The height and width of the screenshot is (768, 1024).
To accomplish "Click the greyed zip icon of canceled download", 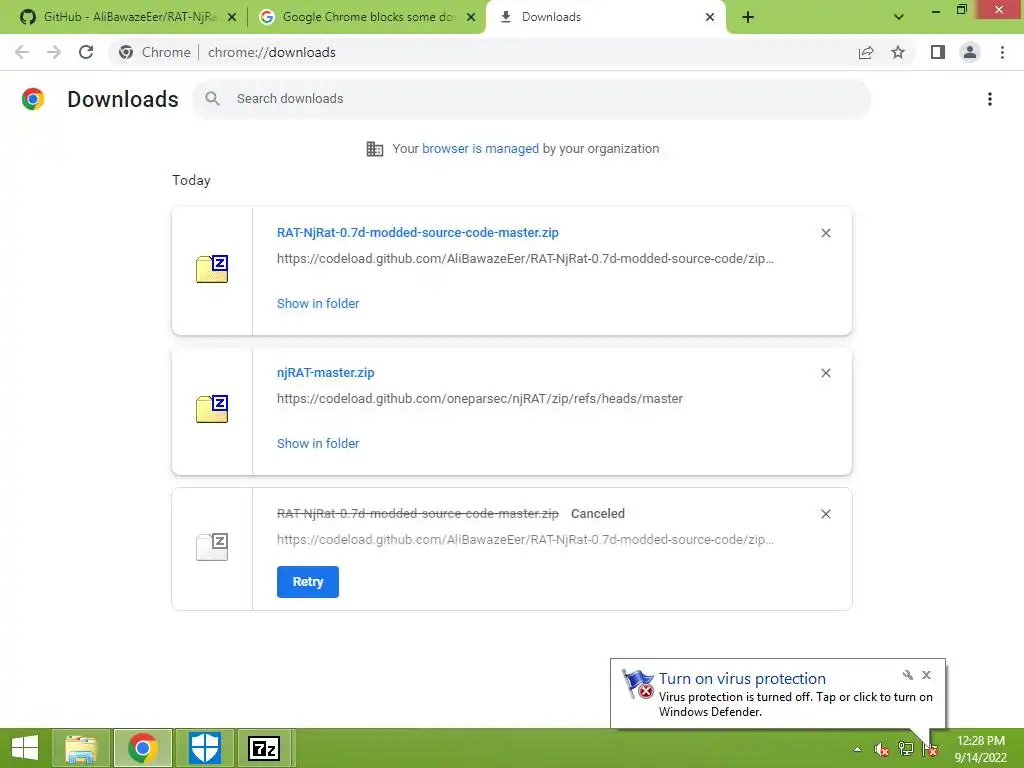I will pyautogui.click(x=212, y=547).
